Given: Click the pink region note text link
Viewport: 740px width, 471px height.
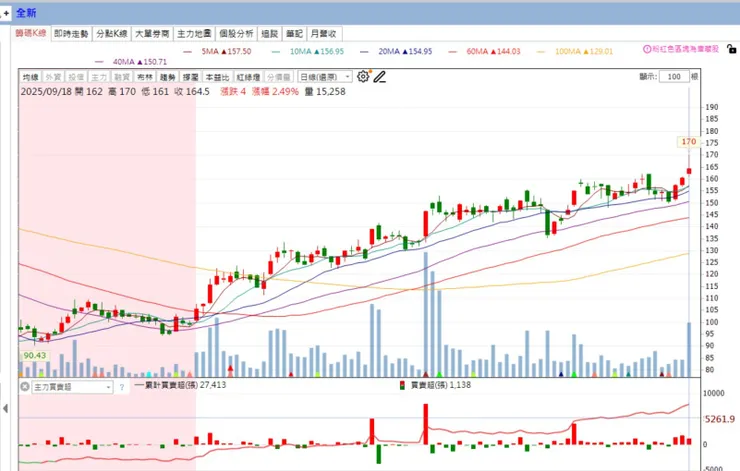Looking at the screenshot, I should [685, 49].
